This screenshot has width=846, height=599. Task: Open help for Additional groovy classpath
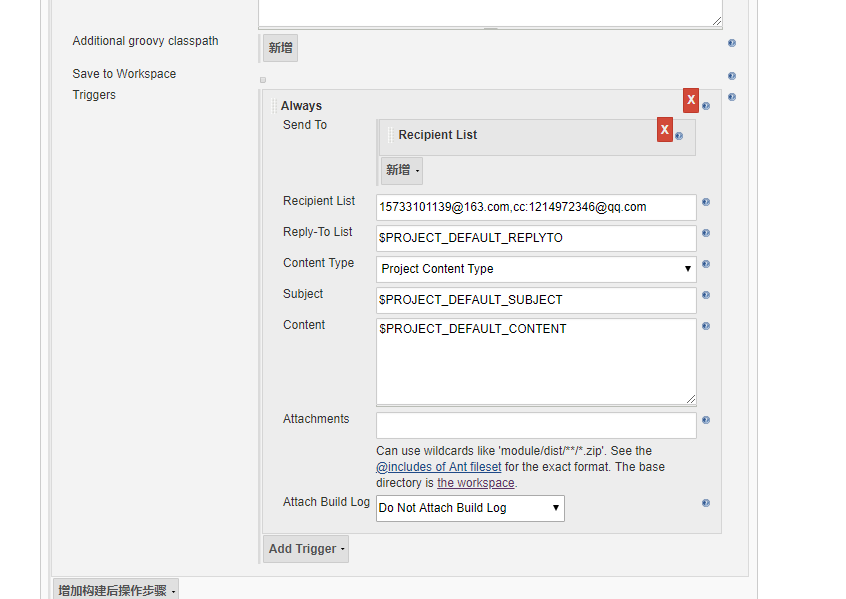[732, 43]
